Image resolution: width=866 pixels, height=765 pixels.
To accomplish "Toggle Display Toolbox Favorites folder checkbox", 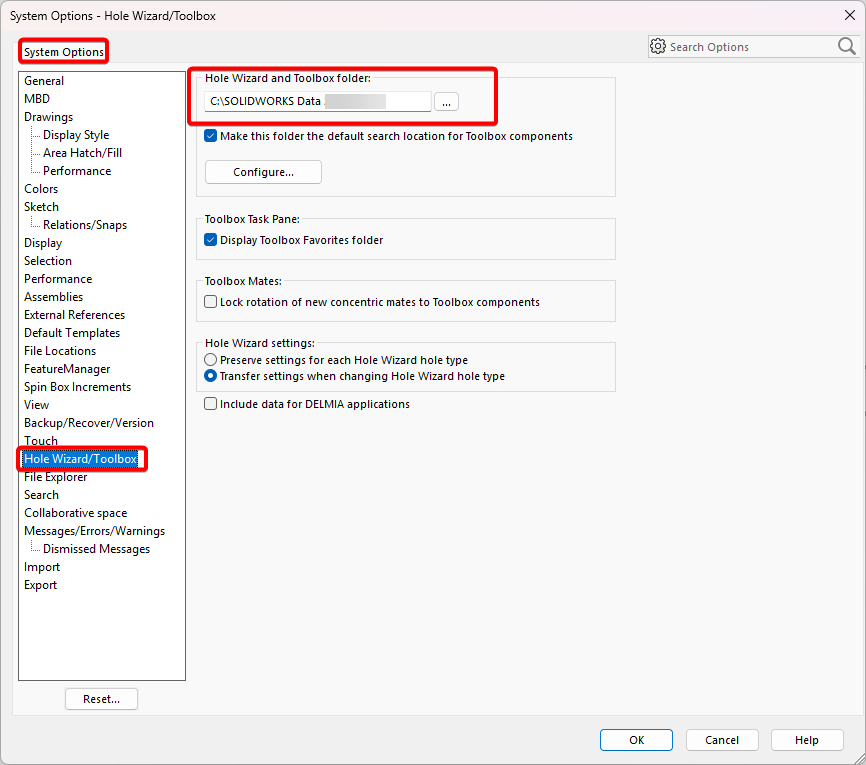I will pyautogui.click(x=210, y=240).
